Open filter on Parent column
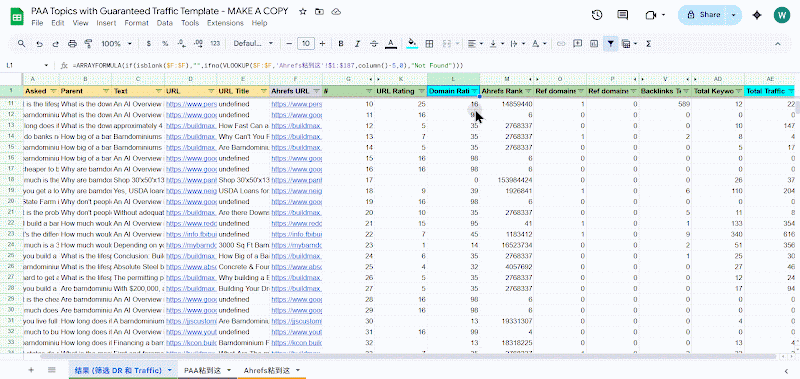The image size is (800, 379). pyautogui.click(x=106, y=91)
